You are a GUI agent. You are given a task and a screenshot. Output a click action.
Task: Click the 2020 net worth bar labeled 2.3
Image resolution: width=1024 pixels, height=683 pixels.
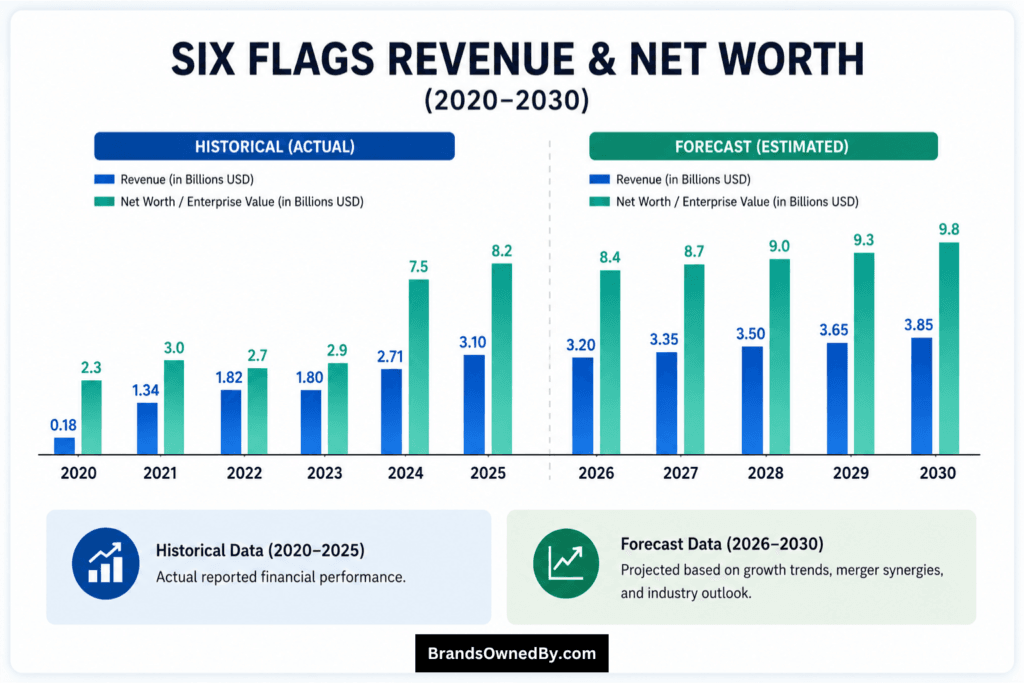pos(91,417)
